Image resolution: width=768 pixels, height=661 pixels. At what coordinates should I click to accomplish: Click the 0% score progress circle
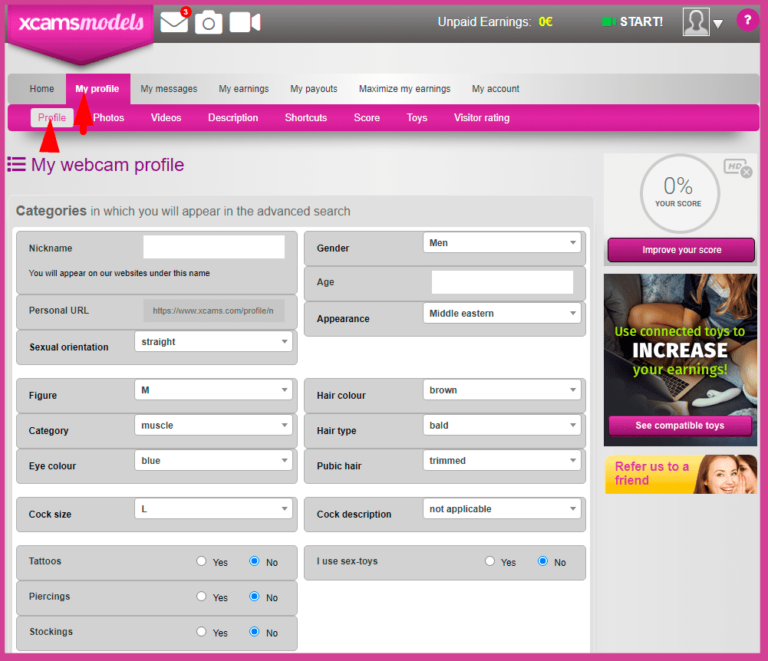coord(680,193)
